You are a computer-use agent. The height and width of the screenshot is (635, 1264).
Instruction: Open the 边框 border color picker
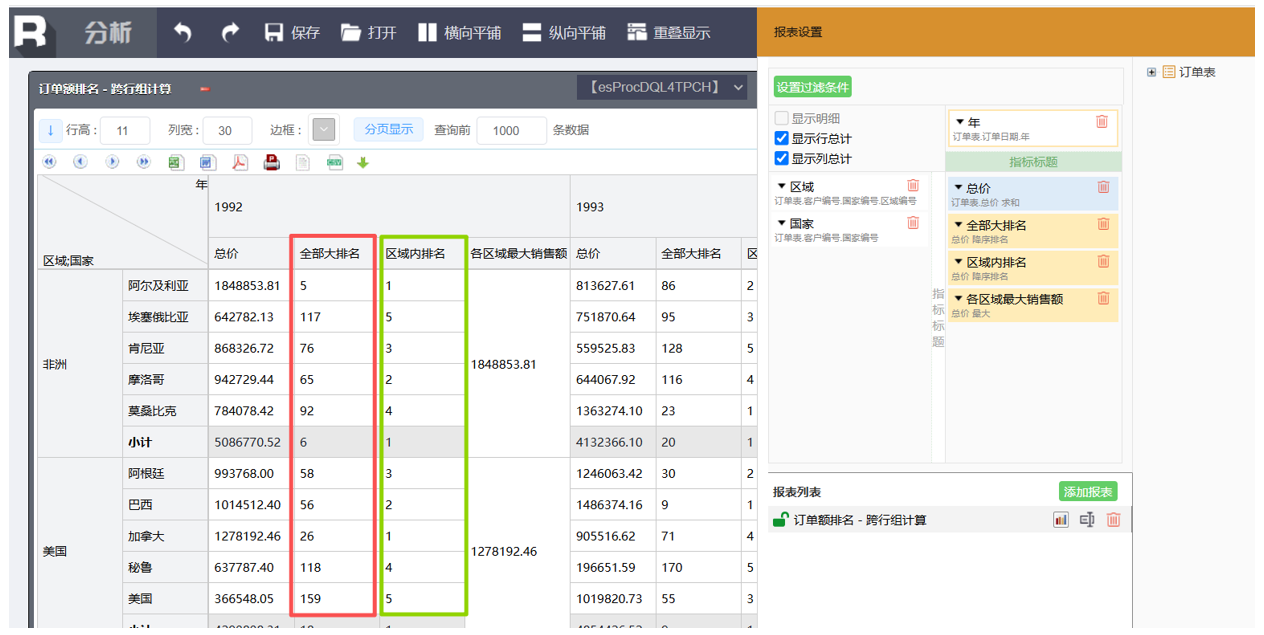pos(324,130)
